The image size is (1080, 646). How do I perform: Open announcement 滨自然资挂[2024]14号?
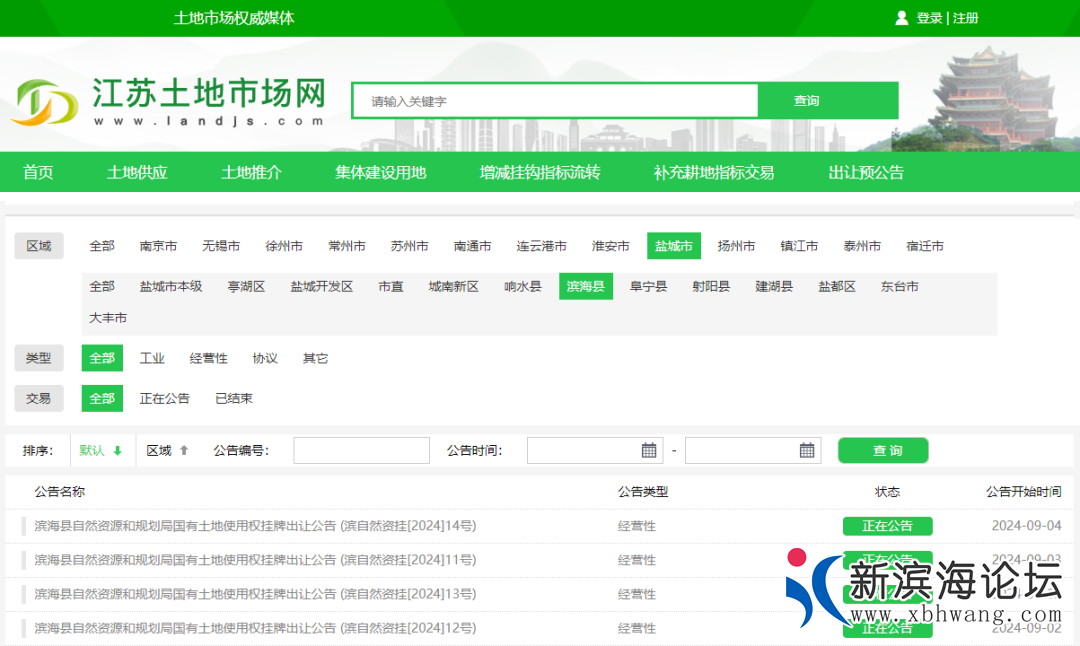tap(255, 526)
